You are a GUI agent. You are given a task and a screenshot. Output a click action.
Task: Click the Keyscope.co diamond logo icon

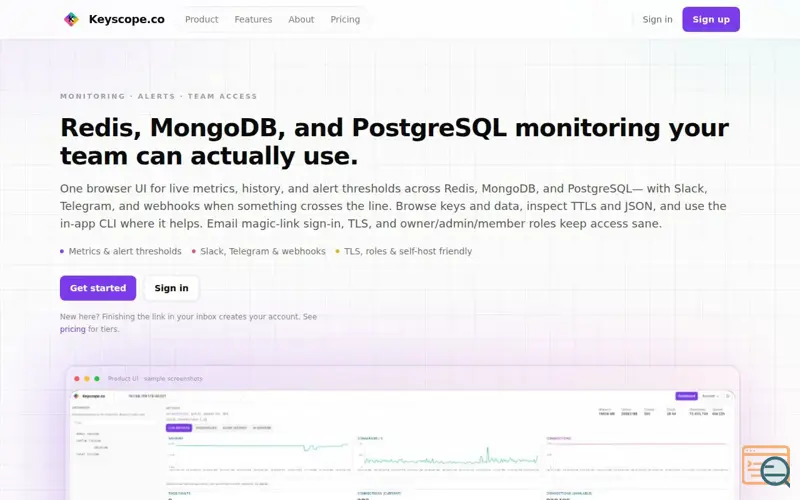click(x=71, y=19)
